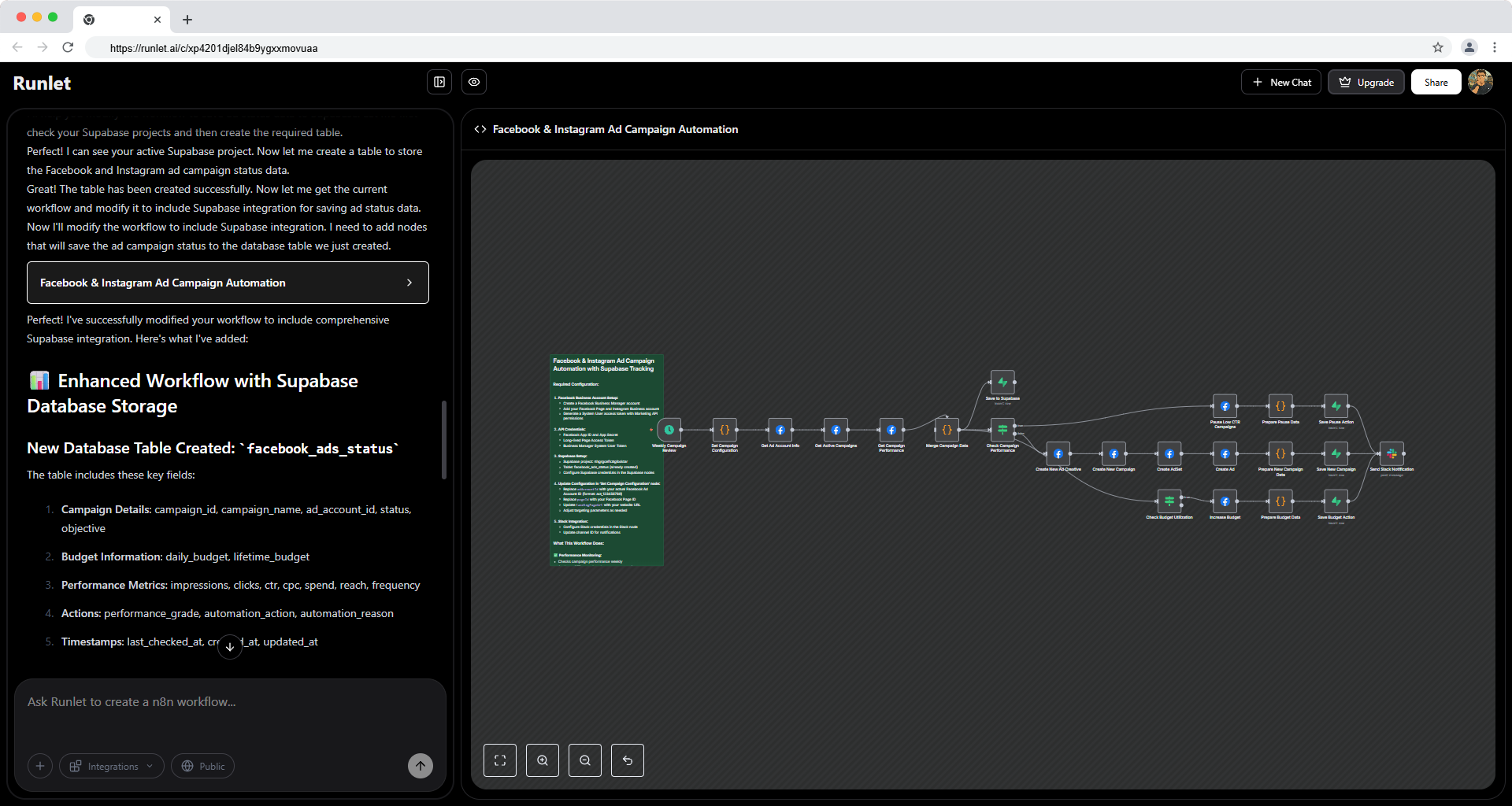The width and height of the screenshot is (1512, 806).
Task: Select the Create Ad node
Action: [1225, 454]
